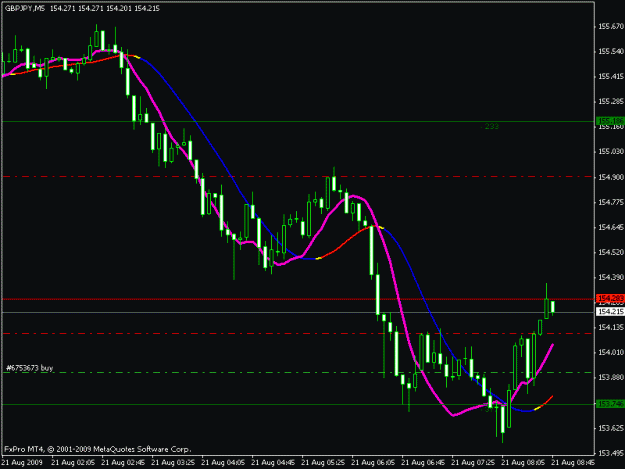
Task: Click the 21 Aug 08:45 time label
Action: [x=573, y=463]
